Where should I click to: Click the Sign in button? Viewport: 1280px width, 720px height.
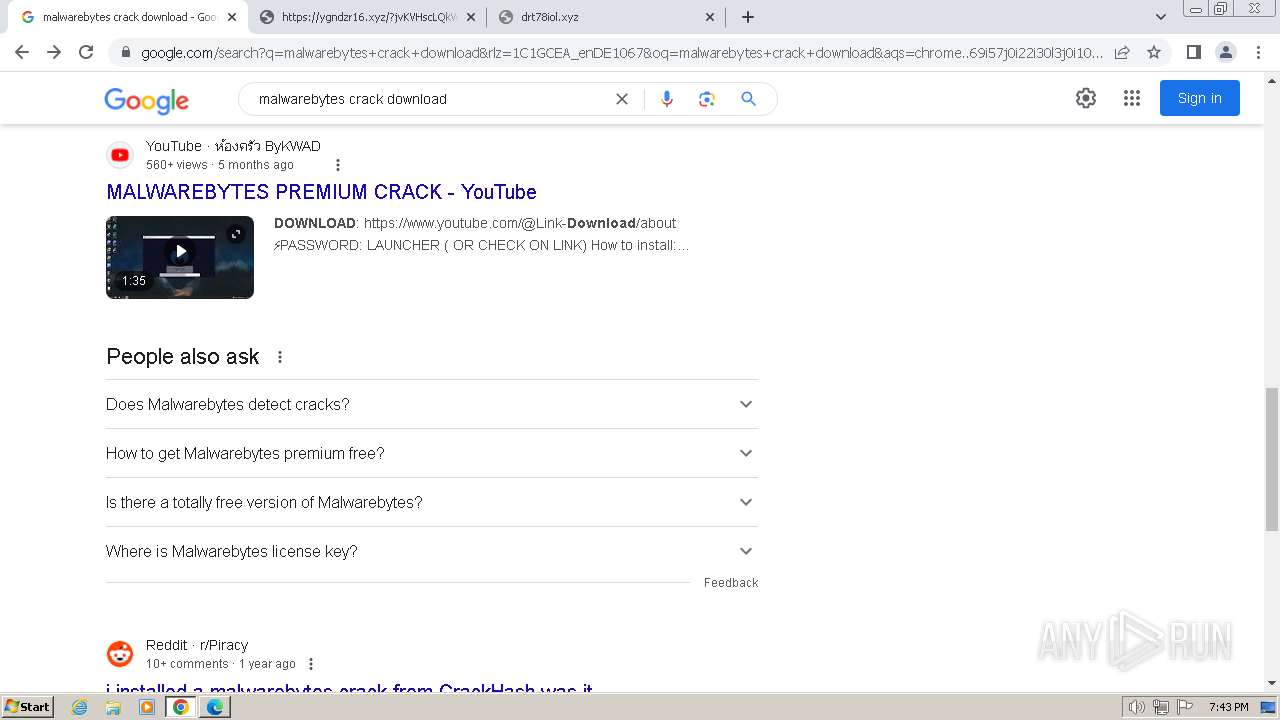coord(1200,98)
